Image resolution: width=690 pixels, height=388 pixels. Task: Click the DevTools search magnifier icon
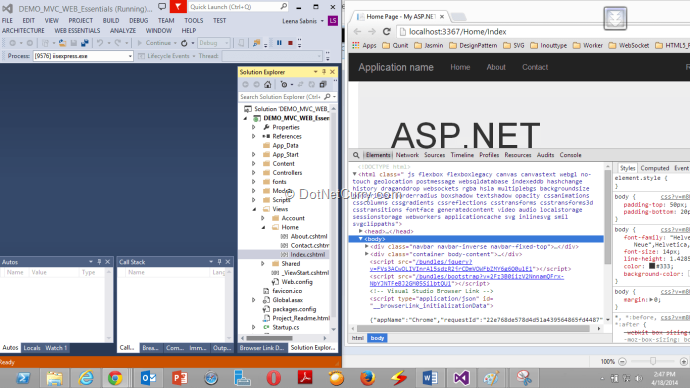[x=356, y=155]
